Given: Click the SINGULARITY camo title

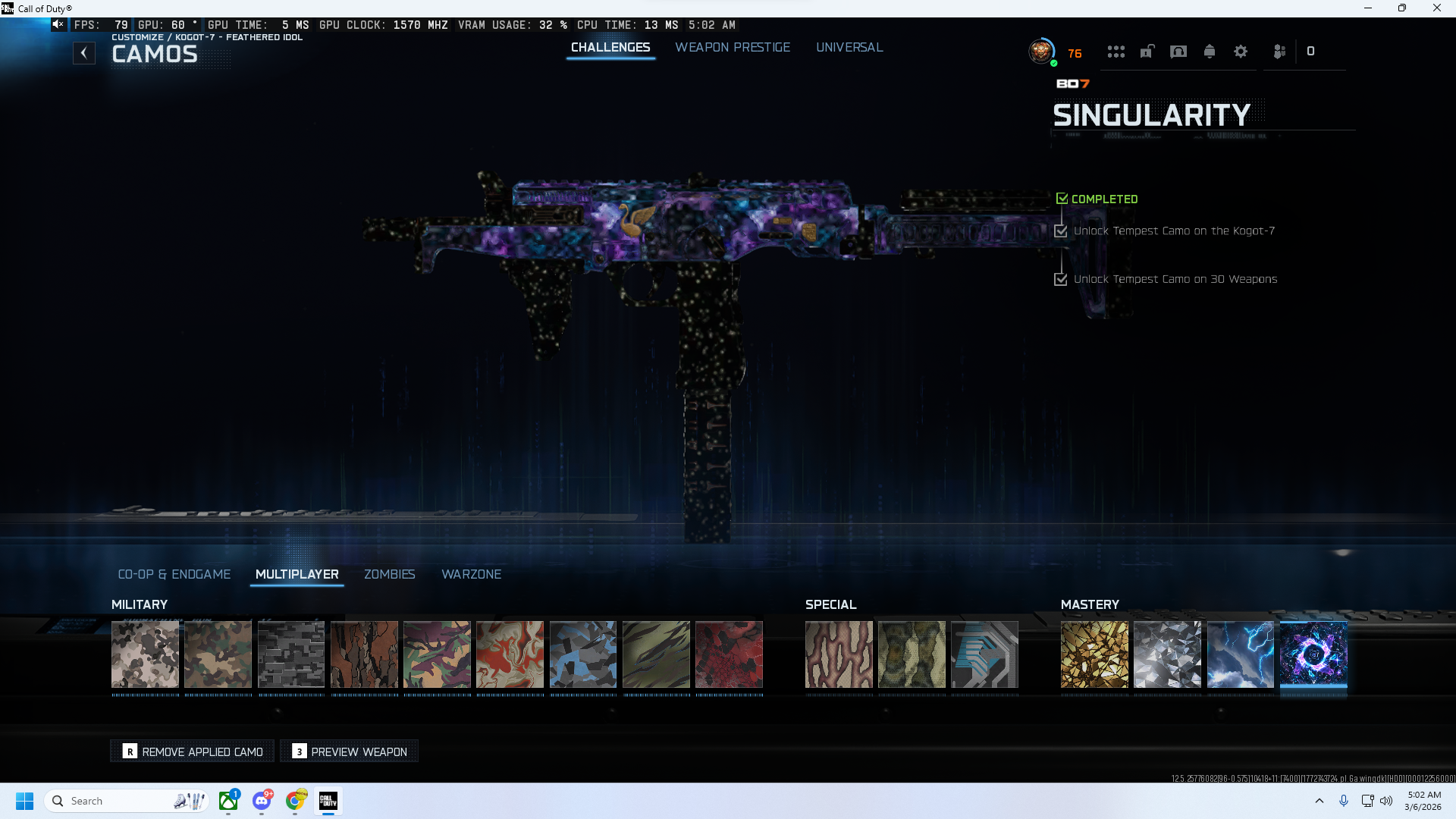Looking at the screenshot, I should [x=1151, y=115].
